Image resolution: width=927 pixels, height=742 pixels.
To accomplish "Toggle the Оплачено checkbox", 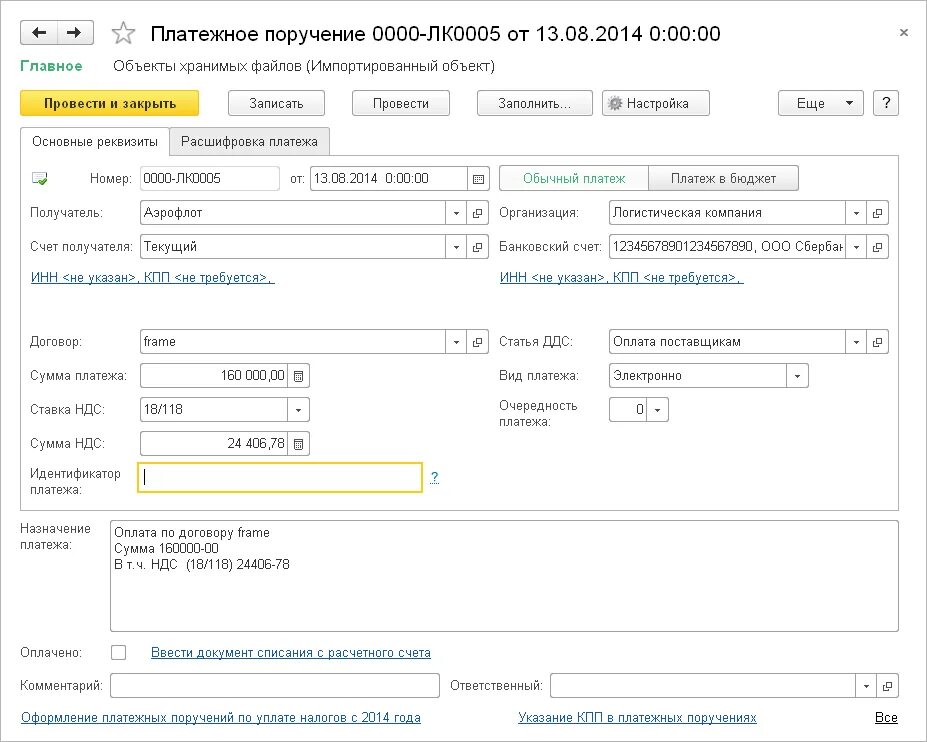I will click(119, 653).
